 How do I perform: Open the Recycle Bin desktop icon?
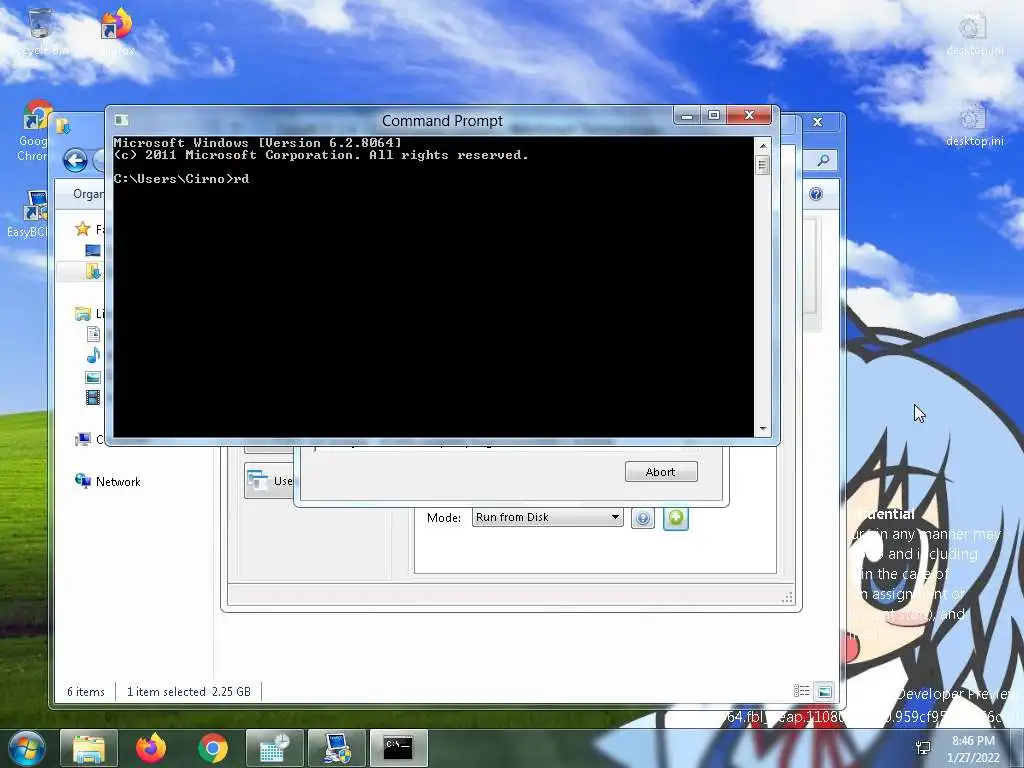(x=40, y=31)
